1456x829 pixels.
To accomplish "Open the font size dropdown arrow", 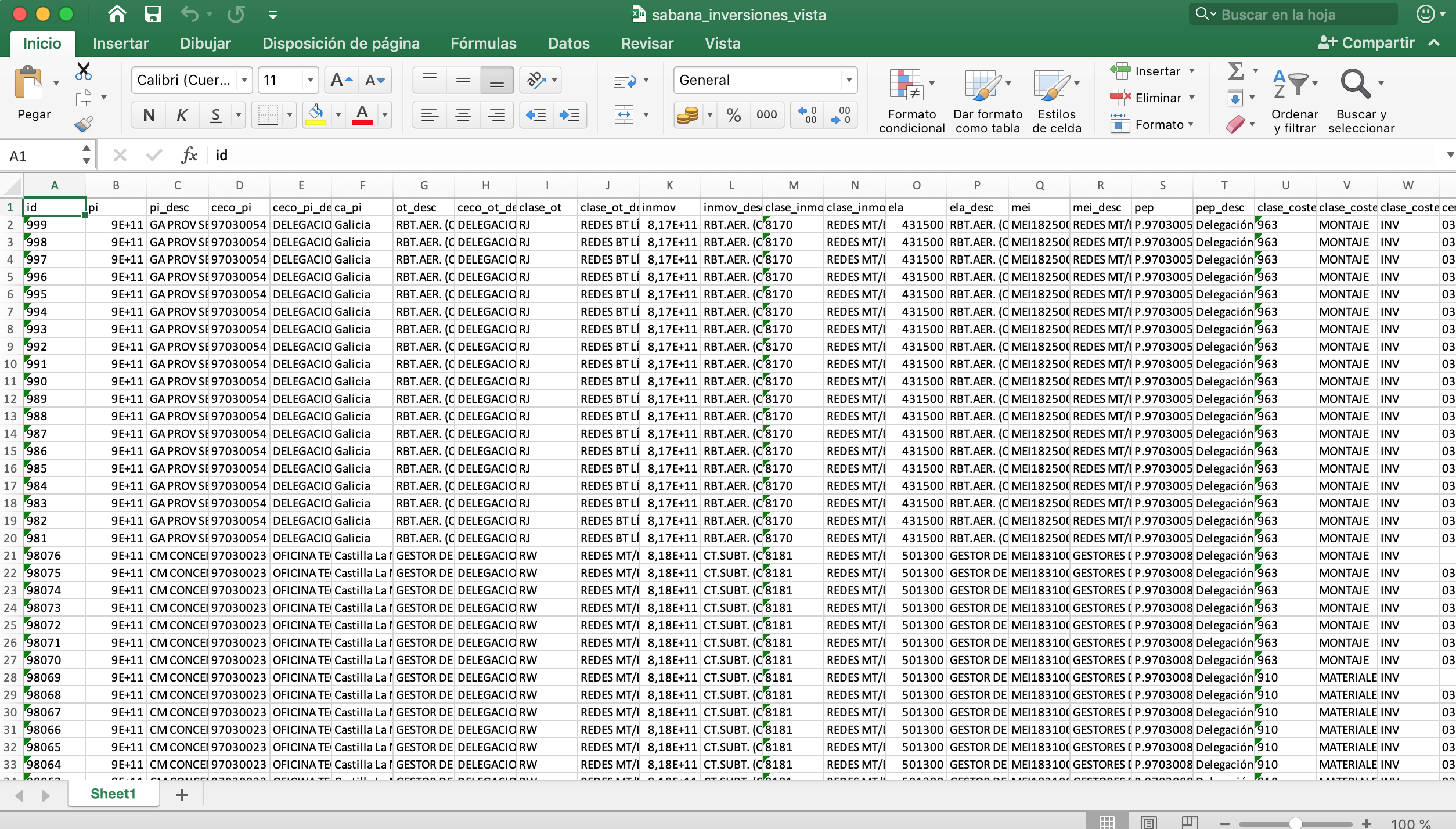I will (310, 80).
